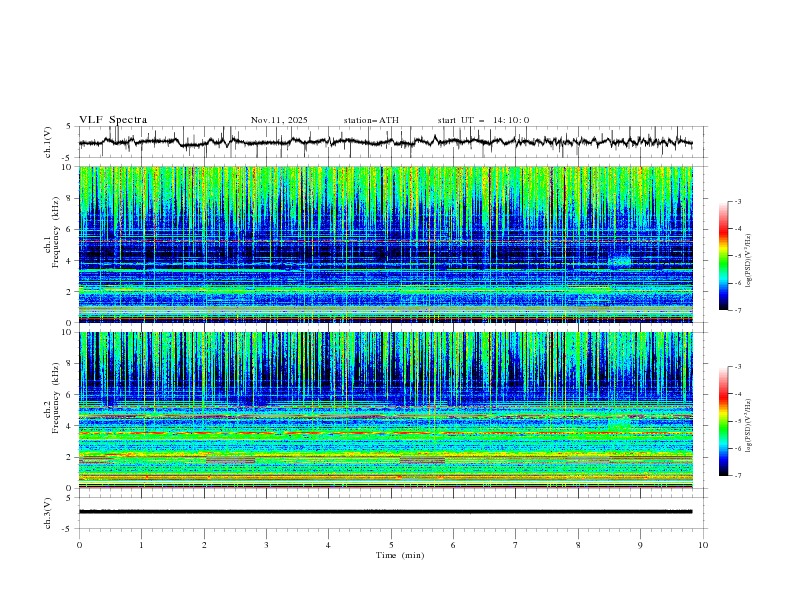This screenshot has width=792, height=612.
Task: Click the '-3' label on ch.1 colorbar
Action: coord(737,201)
